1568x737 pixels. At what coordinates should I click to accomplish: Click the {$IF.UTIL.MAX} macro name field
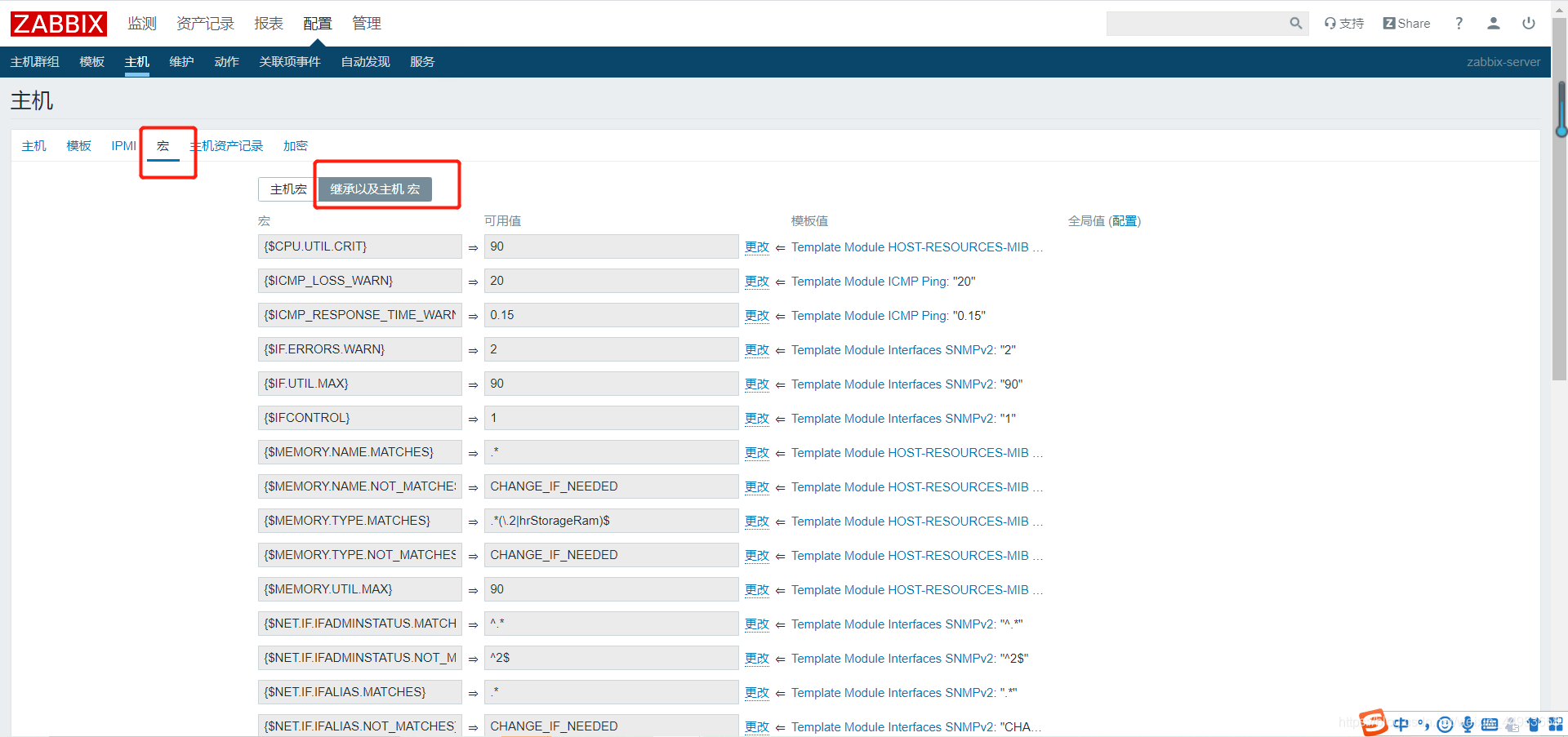(x=360, y=384)
